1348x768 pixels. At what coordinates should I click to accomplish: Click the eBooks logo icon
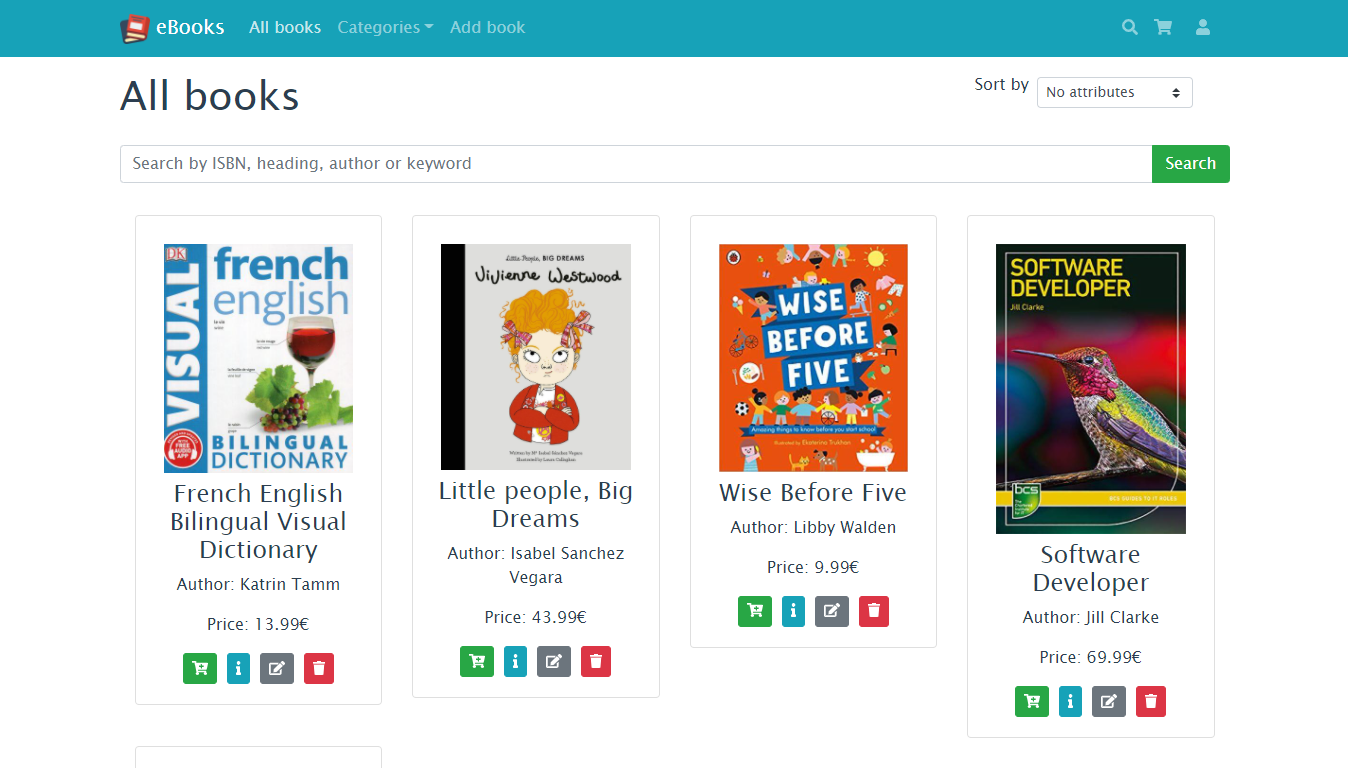tap(134, 28)
